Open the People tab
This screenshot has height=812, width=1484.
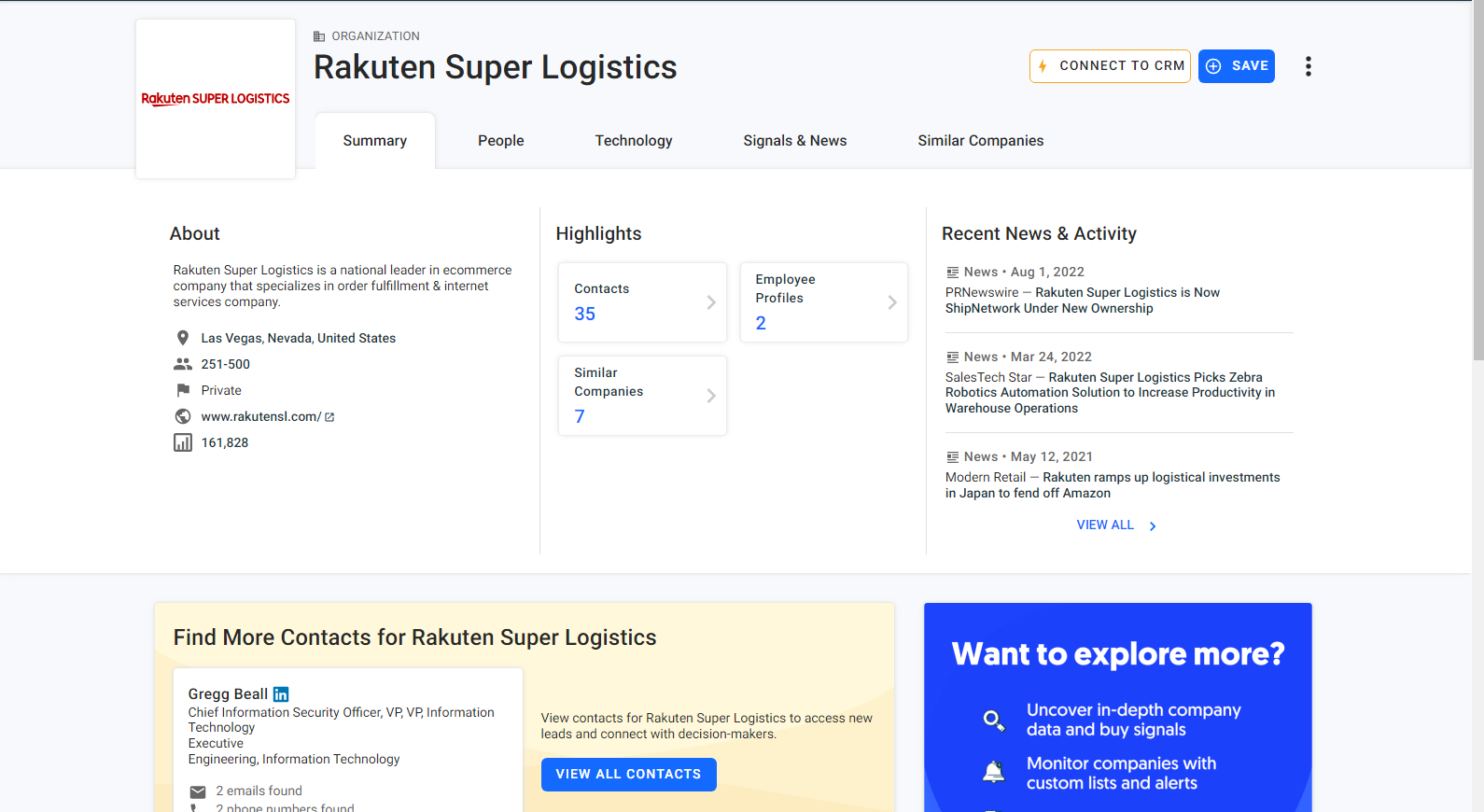501,141
